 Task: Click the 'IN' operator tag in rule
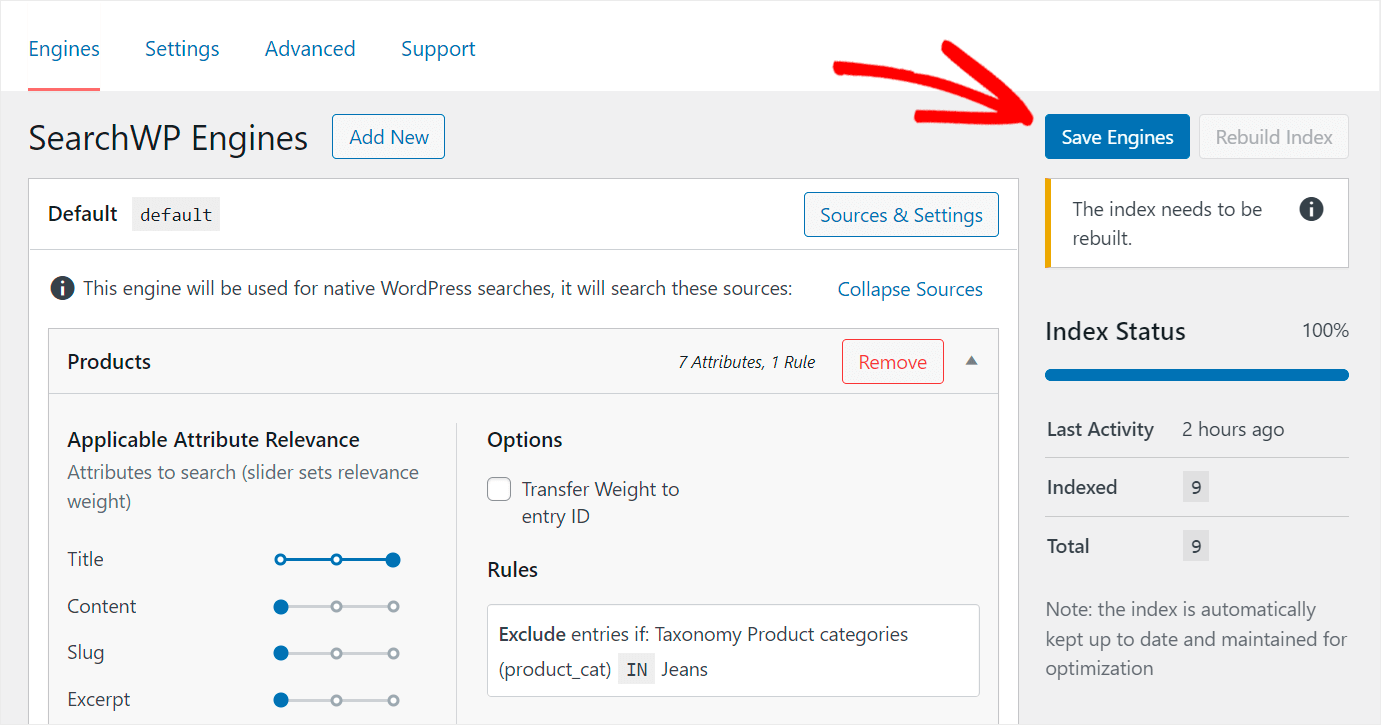coord(636,670)
